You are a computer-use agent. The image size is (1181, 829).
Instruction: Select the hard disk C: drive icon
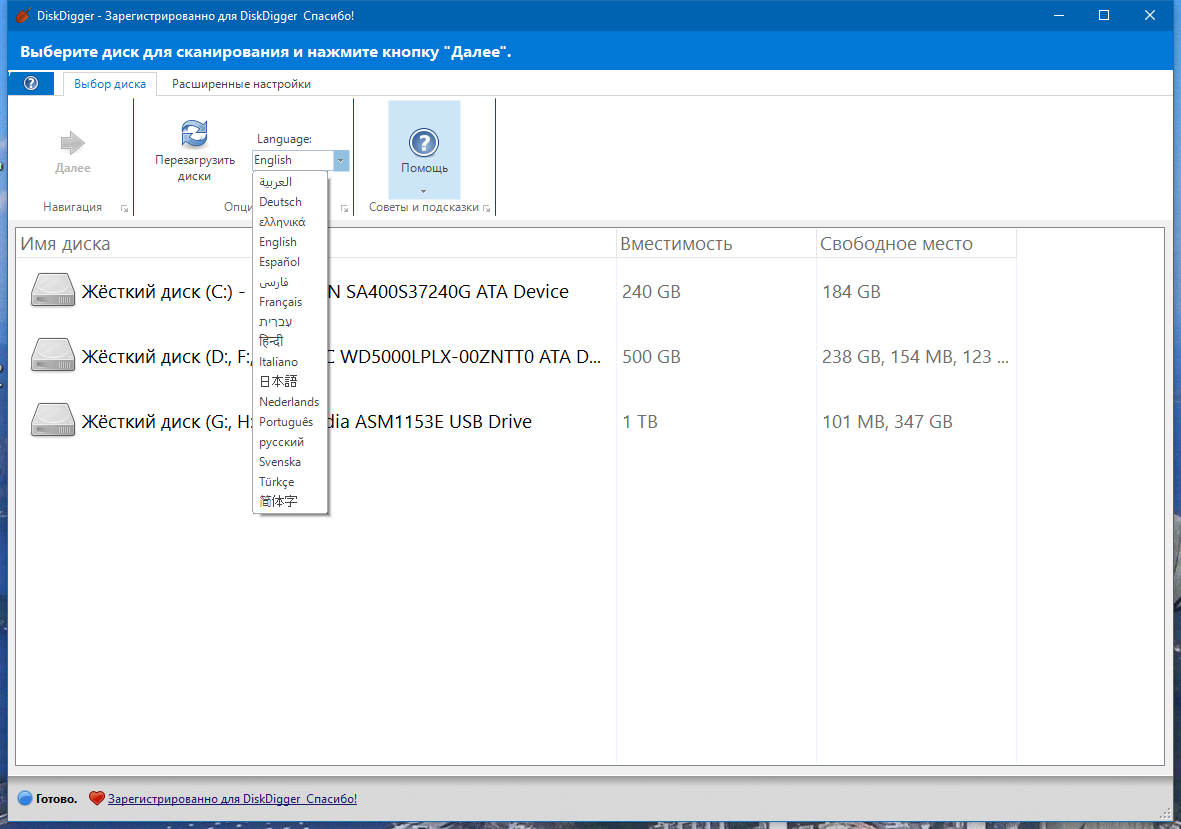(52, 291)
